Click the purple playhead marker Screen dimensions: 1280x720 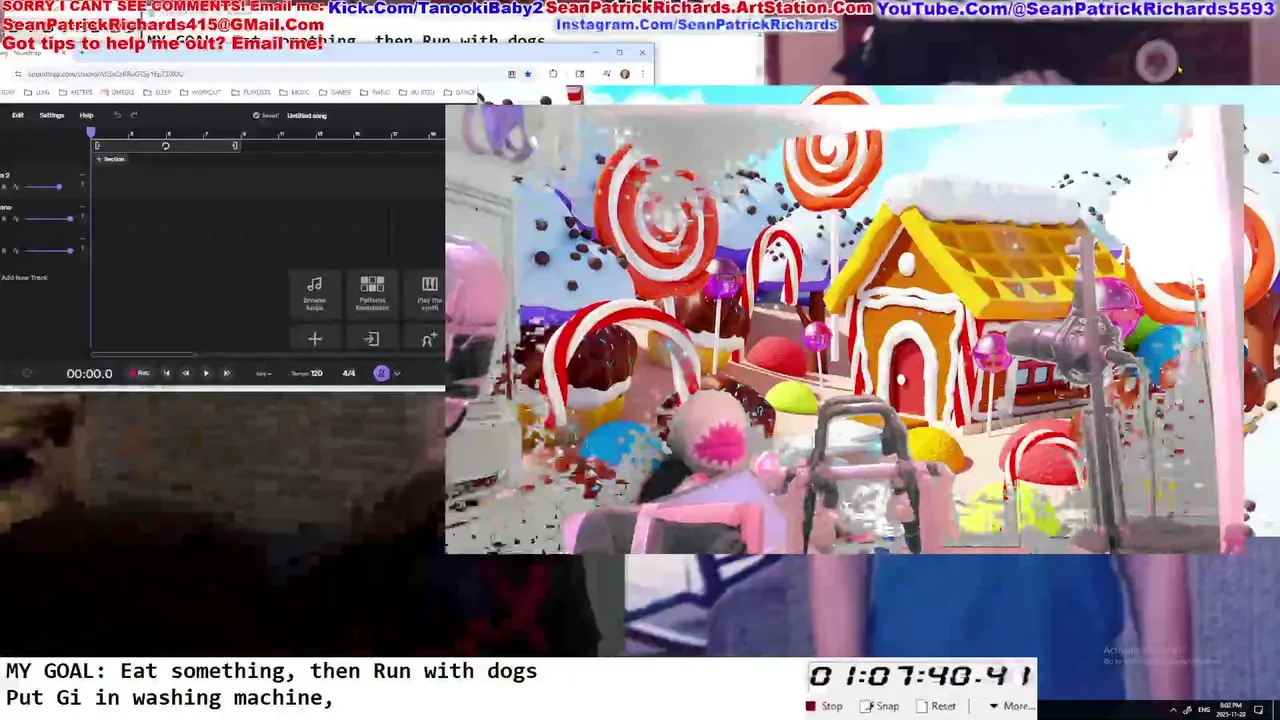[90, 132]
